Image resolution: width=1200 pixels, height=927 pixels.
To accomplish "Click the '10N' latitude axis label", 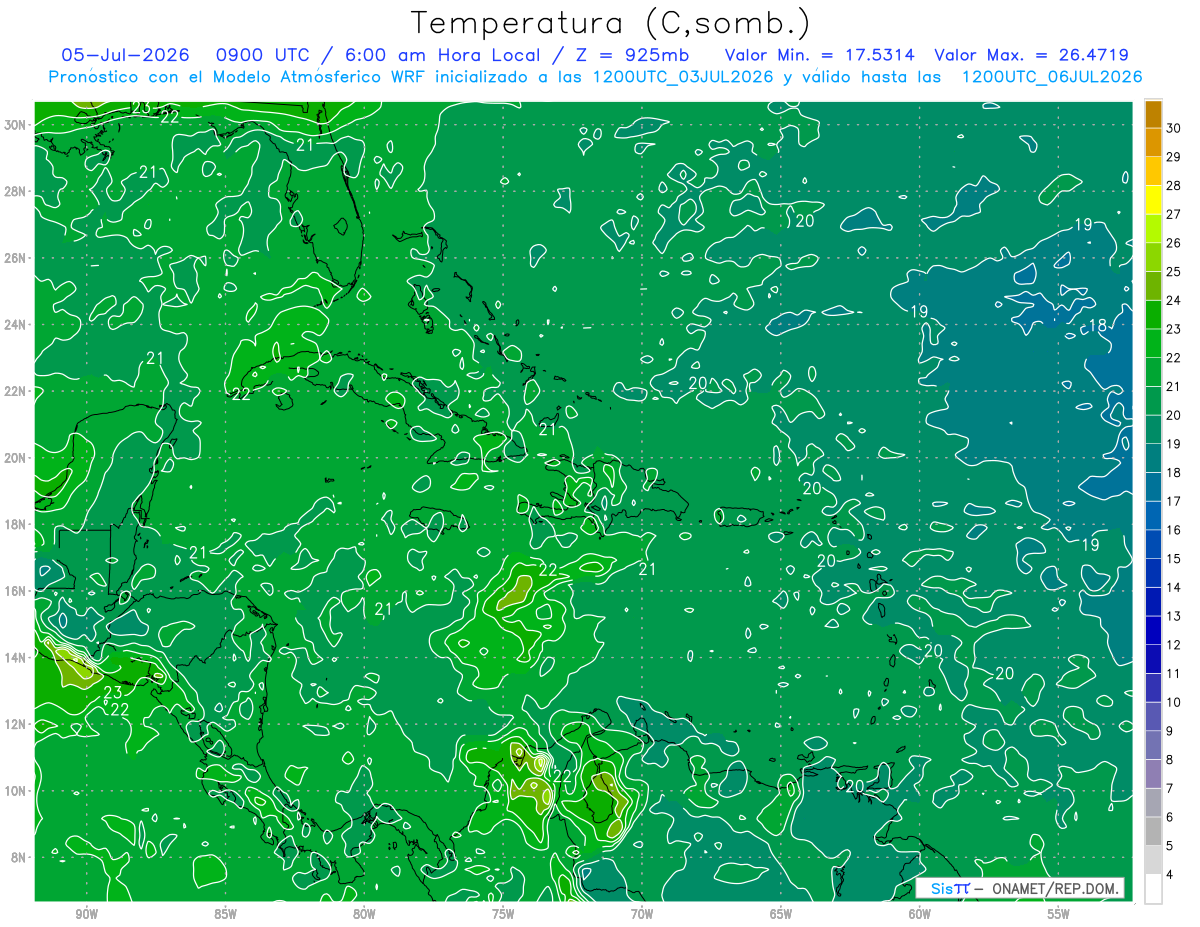I will 16,791.
